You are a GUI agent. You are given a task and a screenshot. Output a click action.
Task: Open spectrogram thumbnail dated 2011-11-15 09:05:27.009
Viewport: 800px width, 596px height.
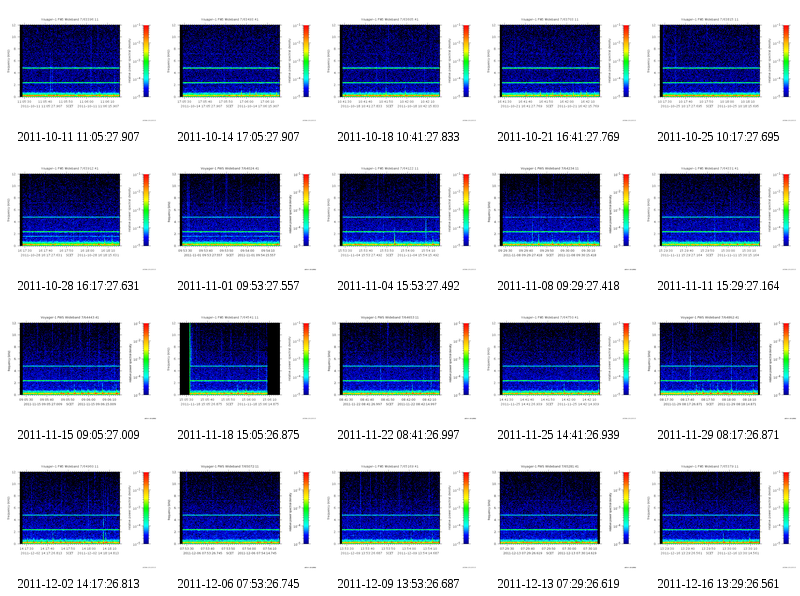80,367
